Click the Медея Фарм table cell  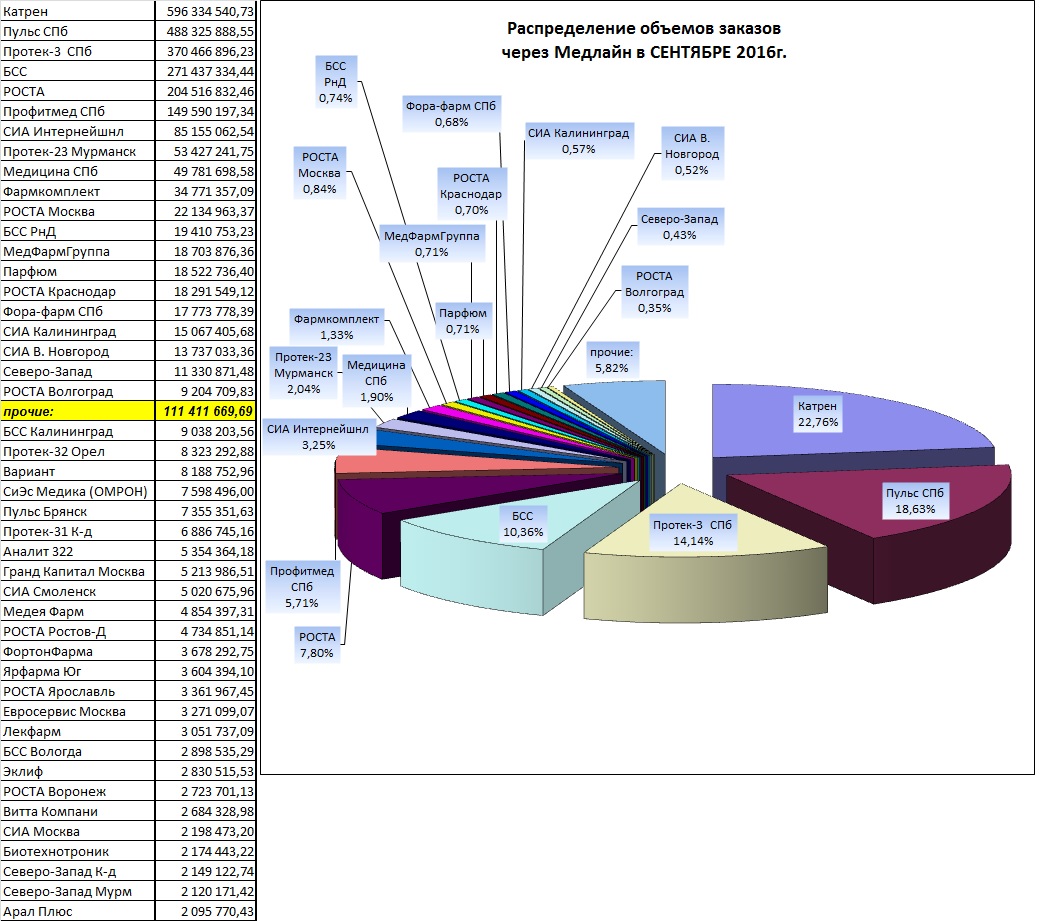[78, 611]
